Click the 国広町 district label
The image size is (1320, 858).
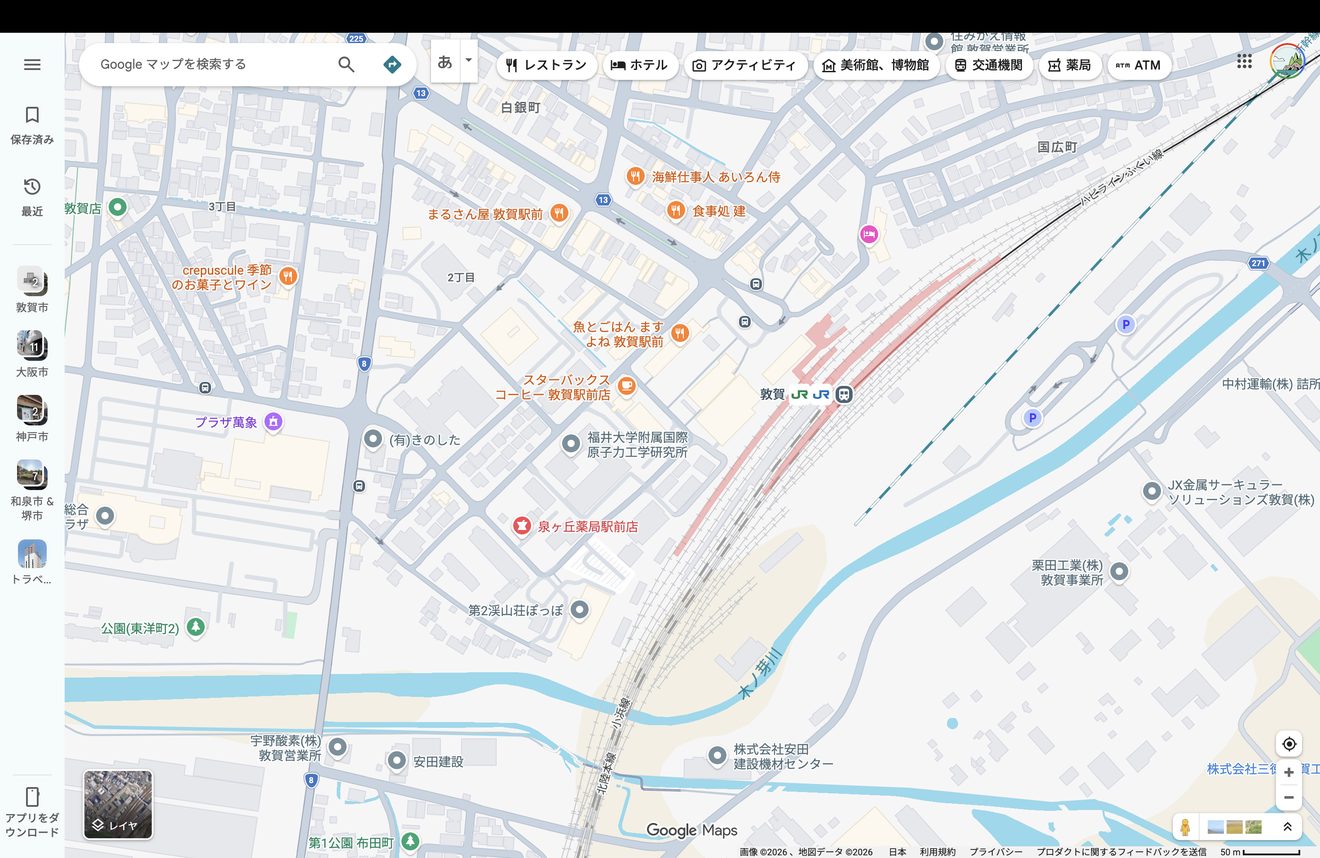point(1057,147)
